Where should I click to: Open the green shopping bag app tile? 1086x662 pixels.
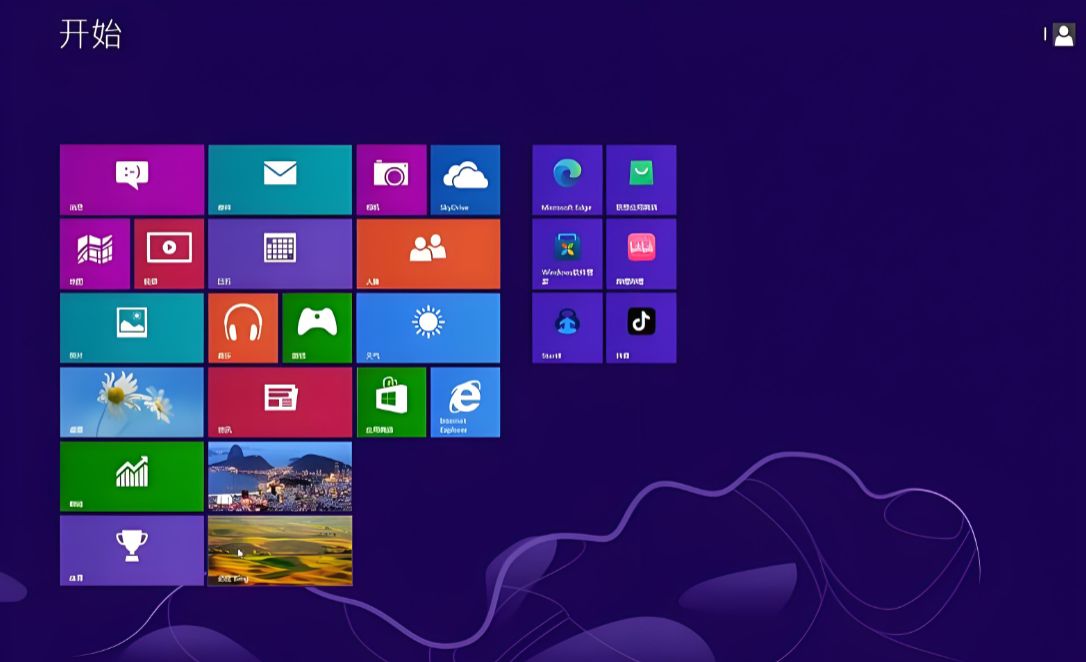[641, 179]
